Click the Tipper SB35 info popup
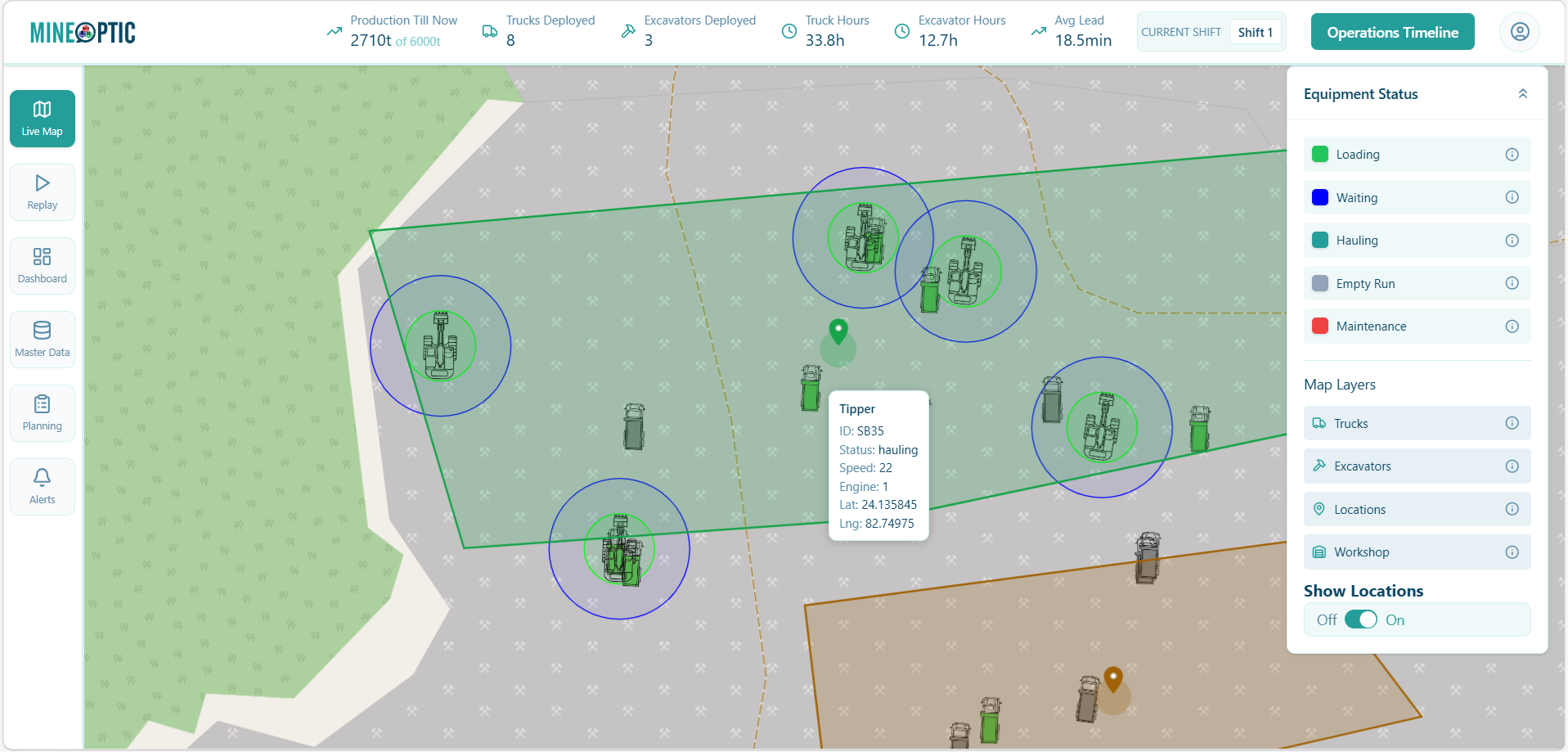 (878, 465)
